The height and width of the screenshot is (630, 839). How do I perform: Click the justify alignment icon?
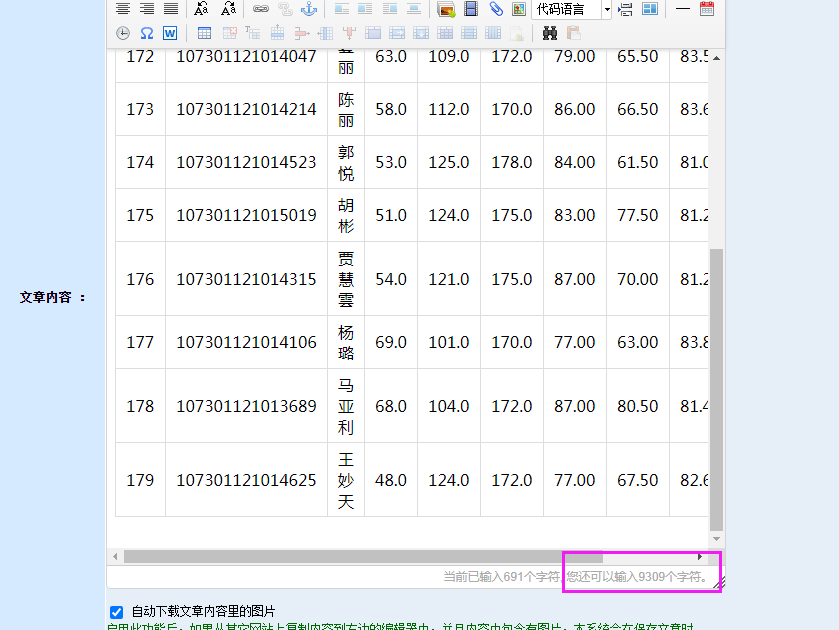[171, 9]
